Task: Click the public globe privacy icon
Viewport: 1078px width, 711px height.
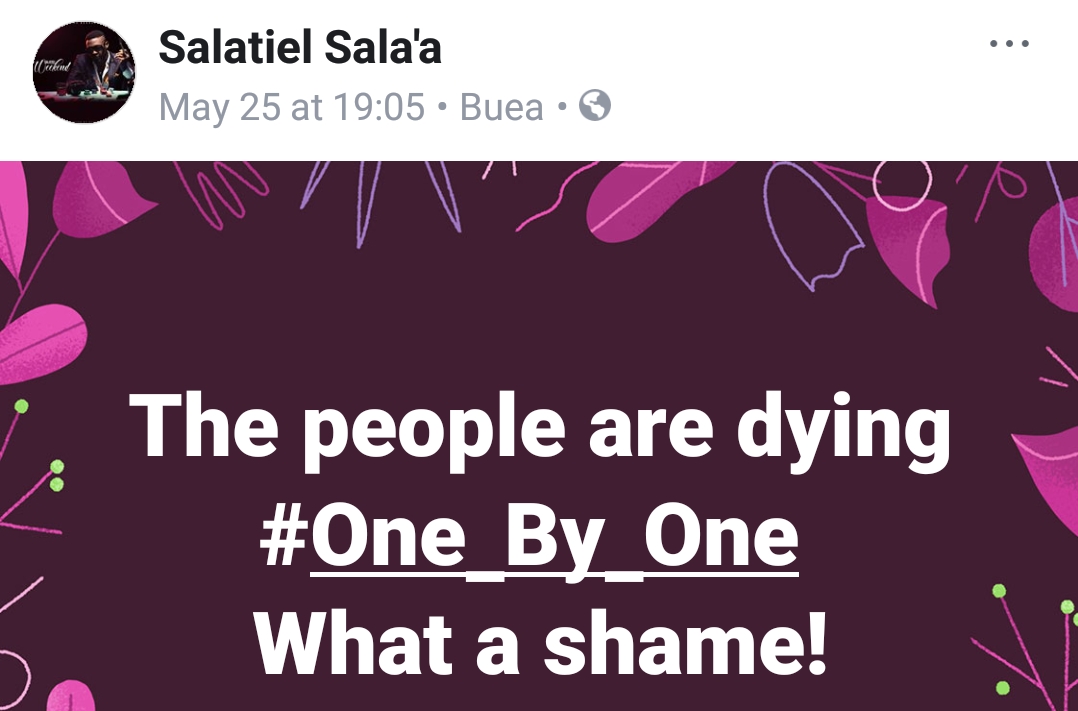Action: tap(595, 105)
